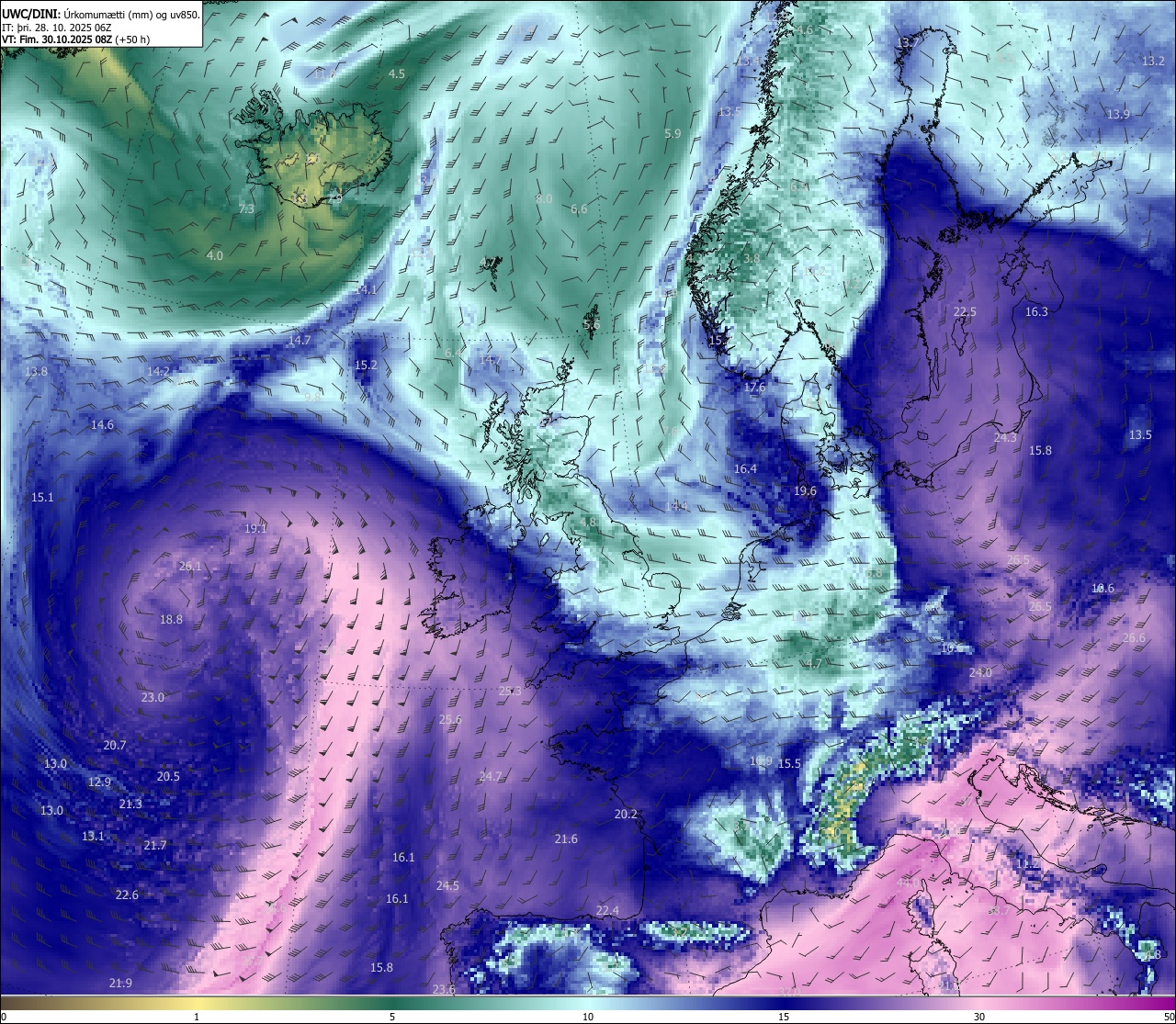
Task: Click the 19.1 value over the Atlantic
Action: click(255, 528)
